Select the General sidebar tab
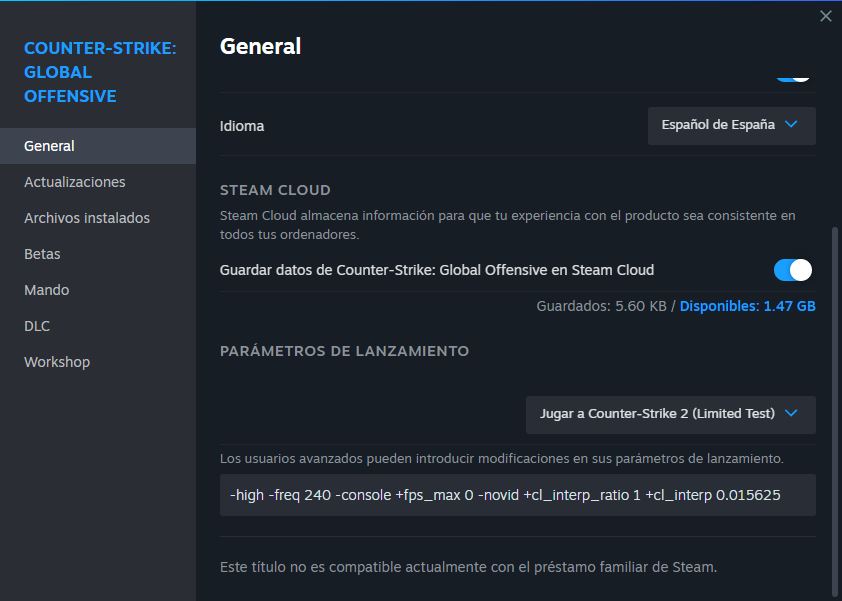 tap(98, 146)
